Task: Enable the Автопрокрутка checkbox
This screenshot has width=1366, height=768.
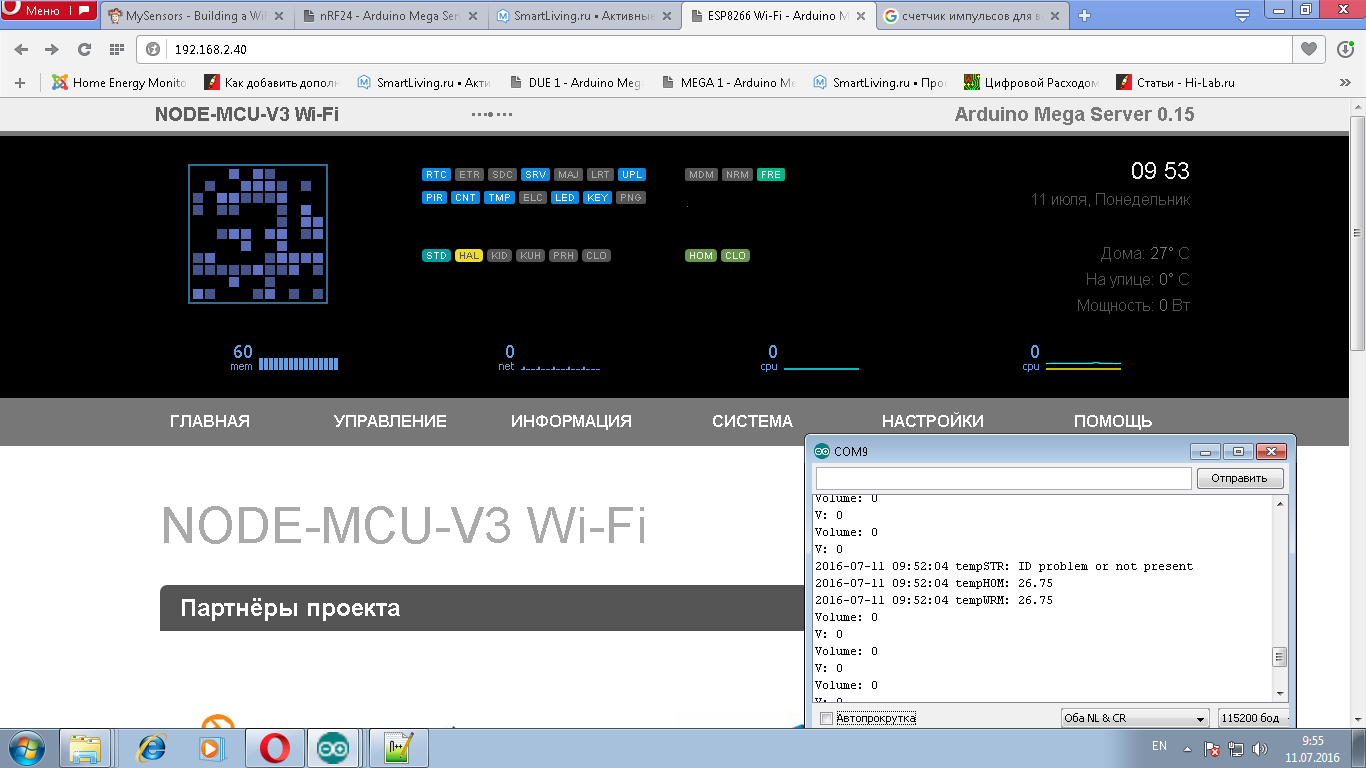Action: (826, 718)
